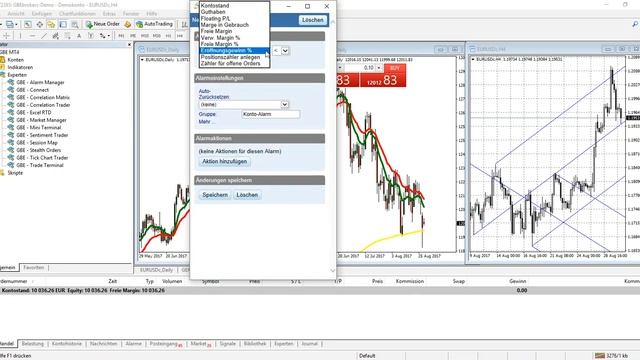Choose Zähler für offene Orders option
640x360 pixels.
click(x=235, y=63)
